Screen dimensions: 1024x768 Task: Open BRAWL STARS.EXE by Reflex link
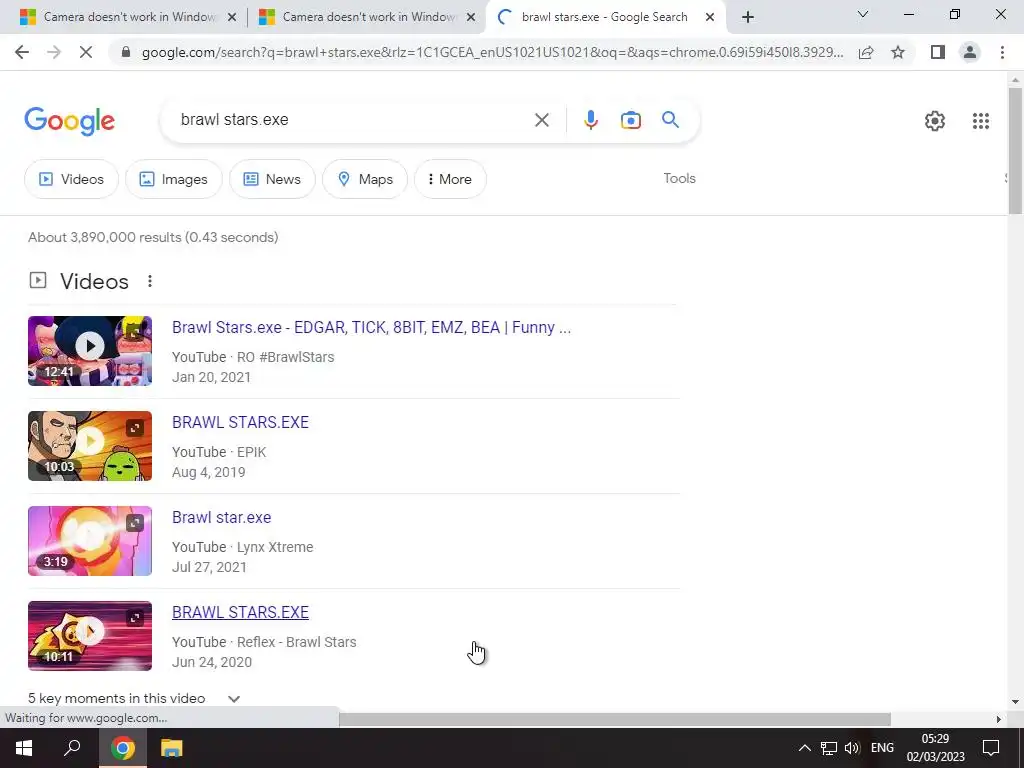click(240, 612)
